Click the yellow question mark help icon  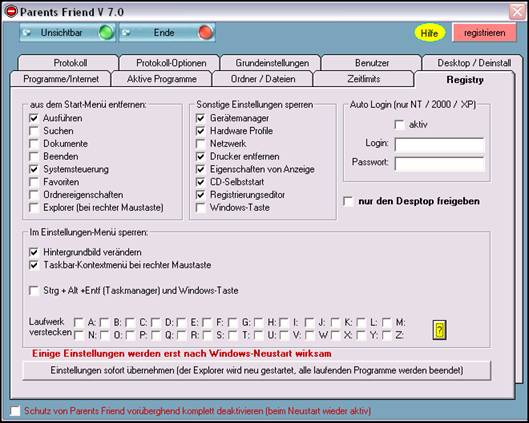(x=440, y=330)
